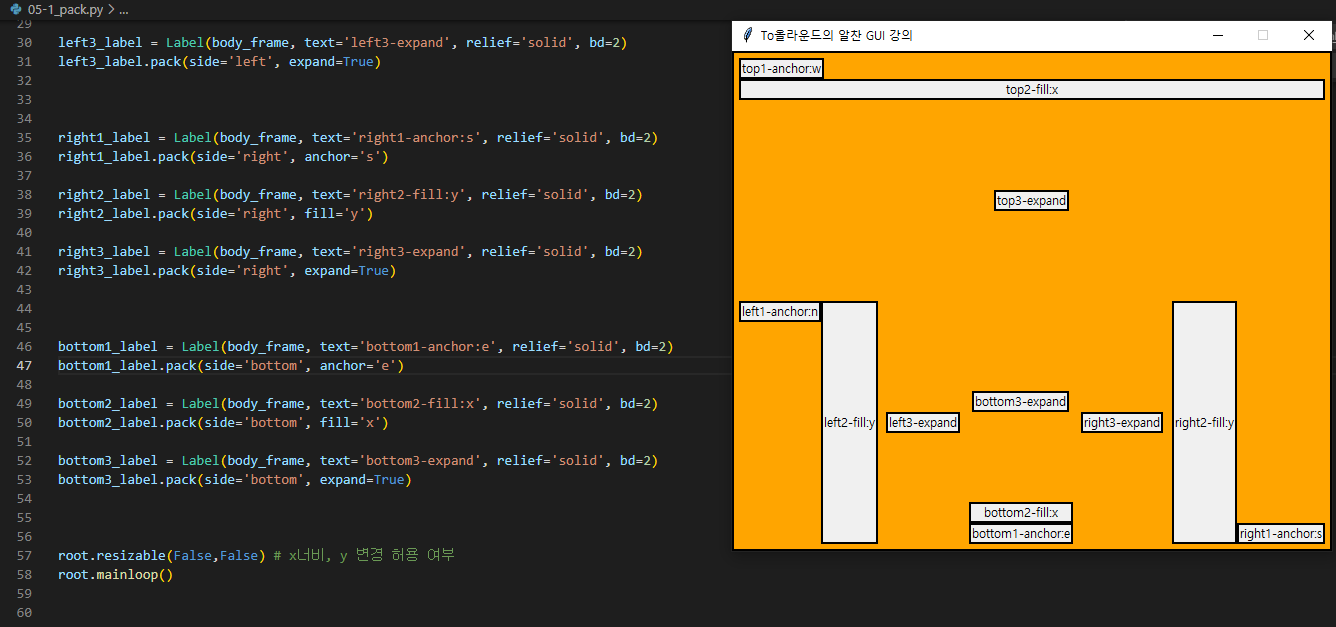Click right1_label.pack anchor='s' code line

pos(223,157)
